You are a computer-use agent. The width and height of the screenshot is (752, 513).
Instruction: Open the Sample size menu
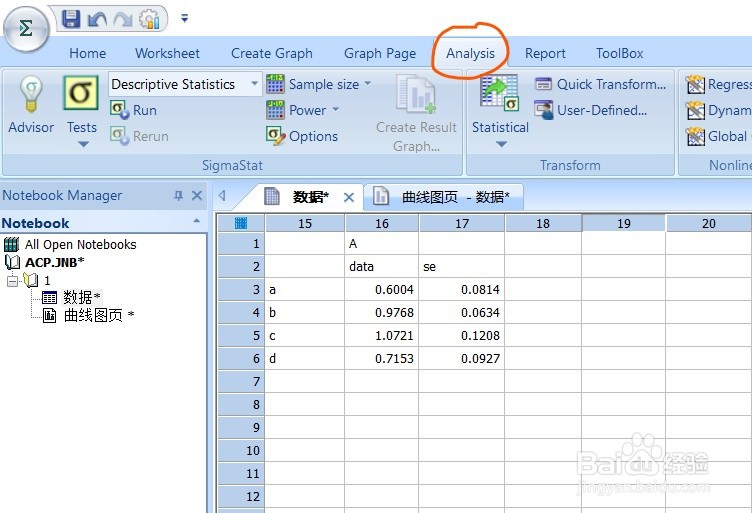click(318, 84)
